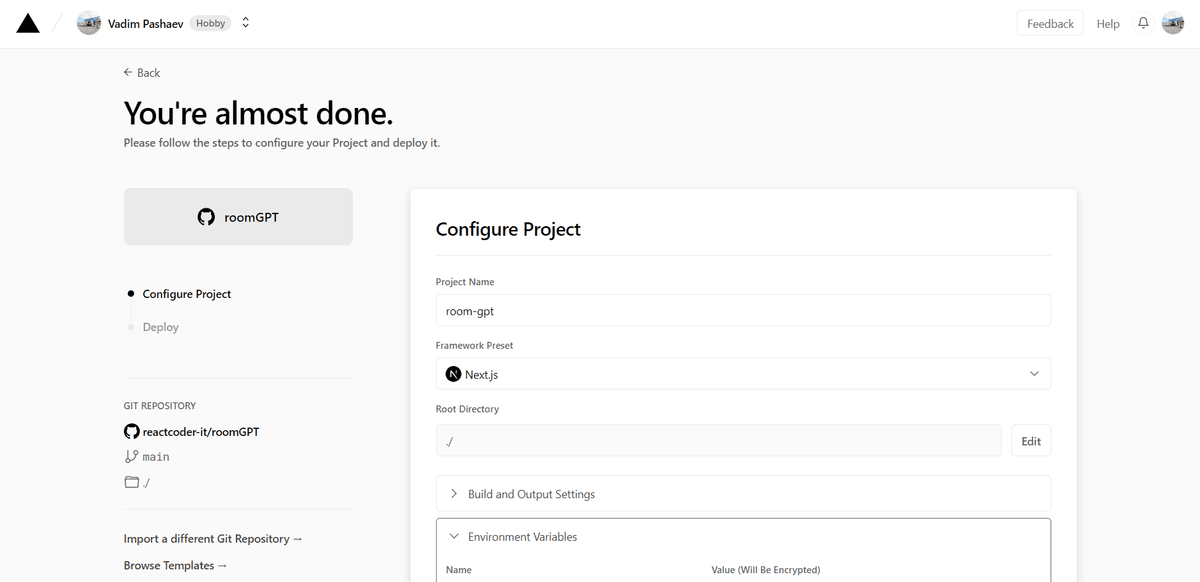Click the git branch icon next to main

(131, 457)
